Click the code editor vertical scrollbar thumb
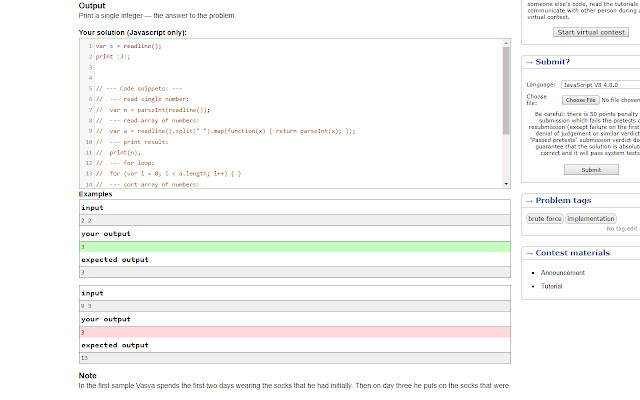The width and height of the screenshot is (640, 400). click(506, 91)
